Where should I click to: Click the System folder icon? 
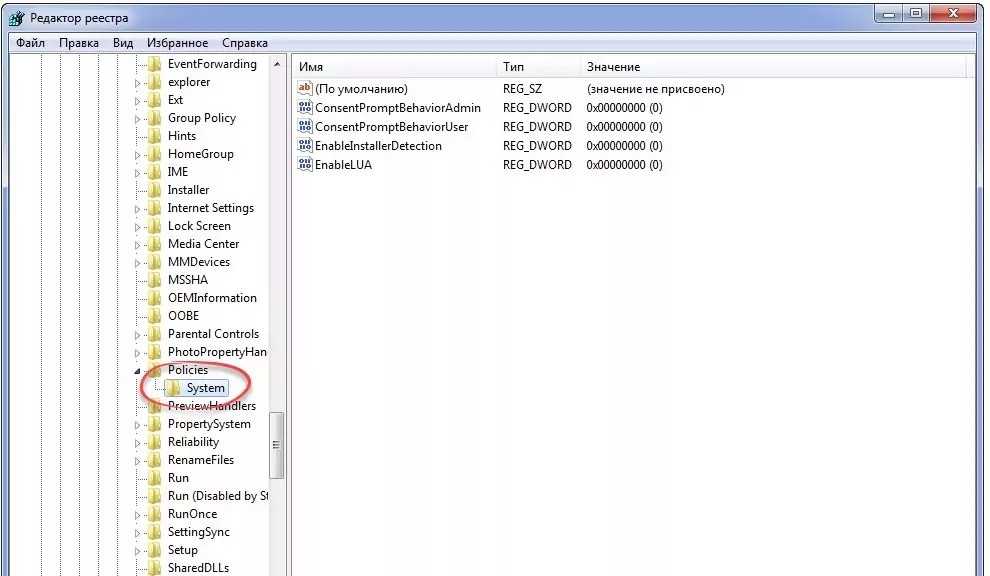174,388
